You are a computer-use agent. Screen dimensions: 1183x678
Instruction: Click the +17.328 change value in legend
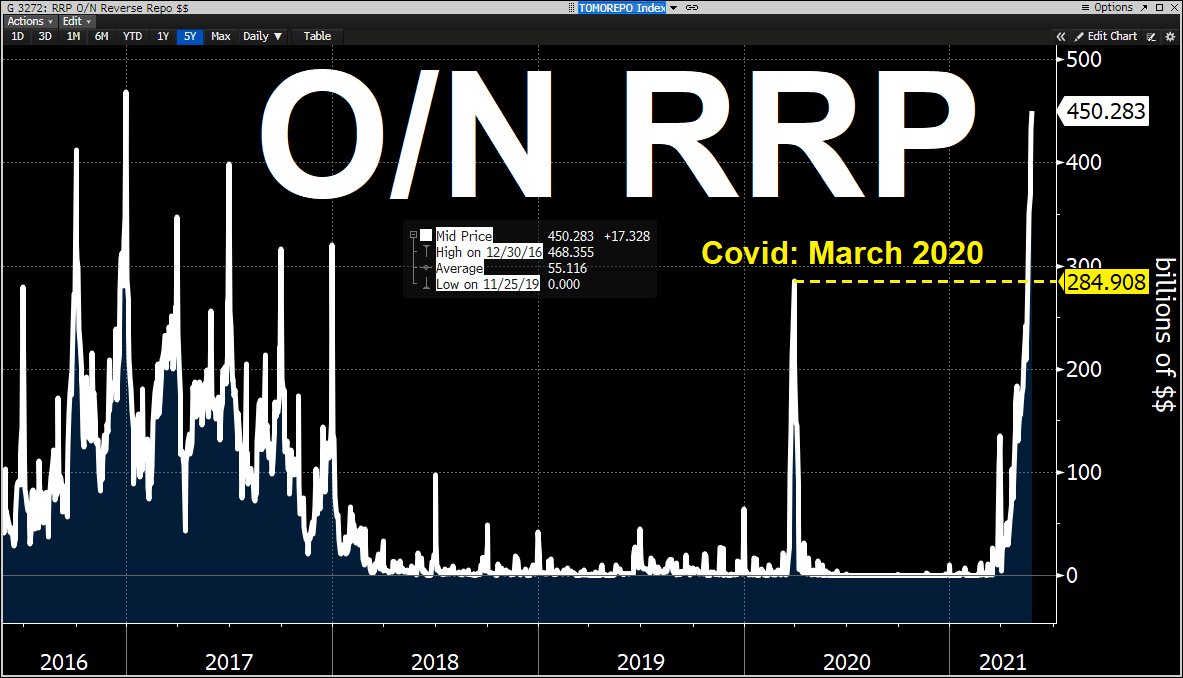(627, 236)
